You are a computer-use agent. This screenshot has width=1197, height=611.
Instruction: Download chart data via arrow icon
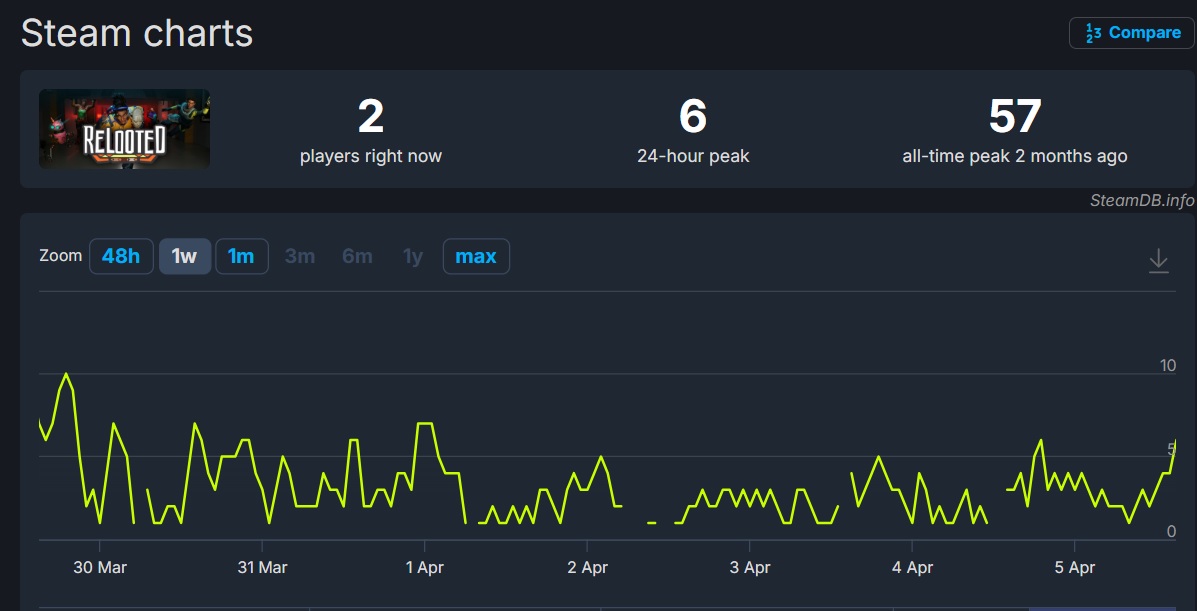pos(1158,260)
